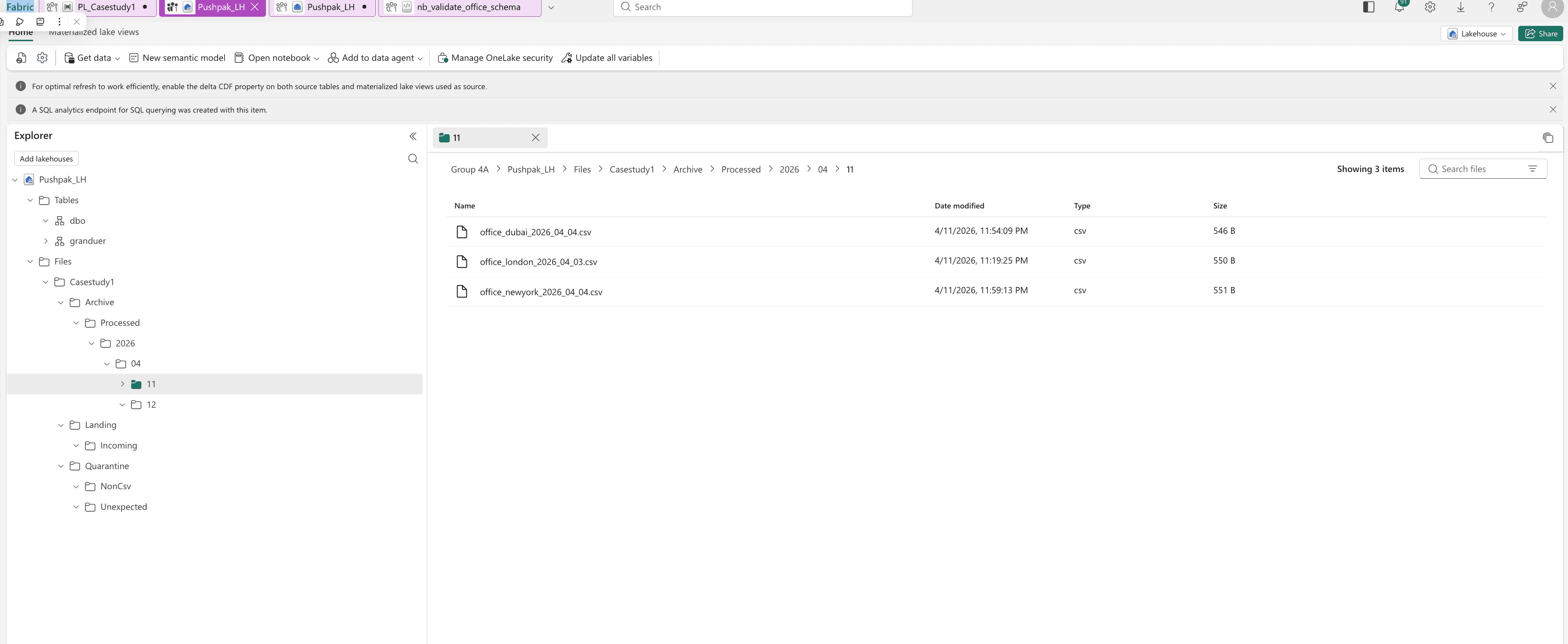Dismiss the SQL analytics endpoint info banner

click(1553, 110)
